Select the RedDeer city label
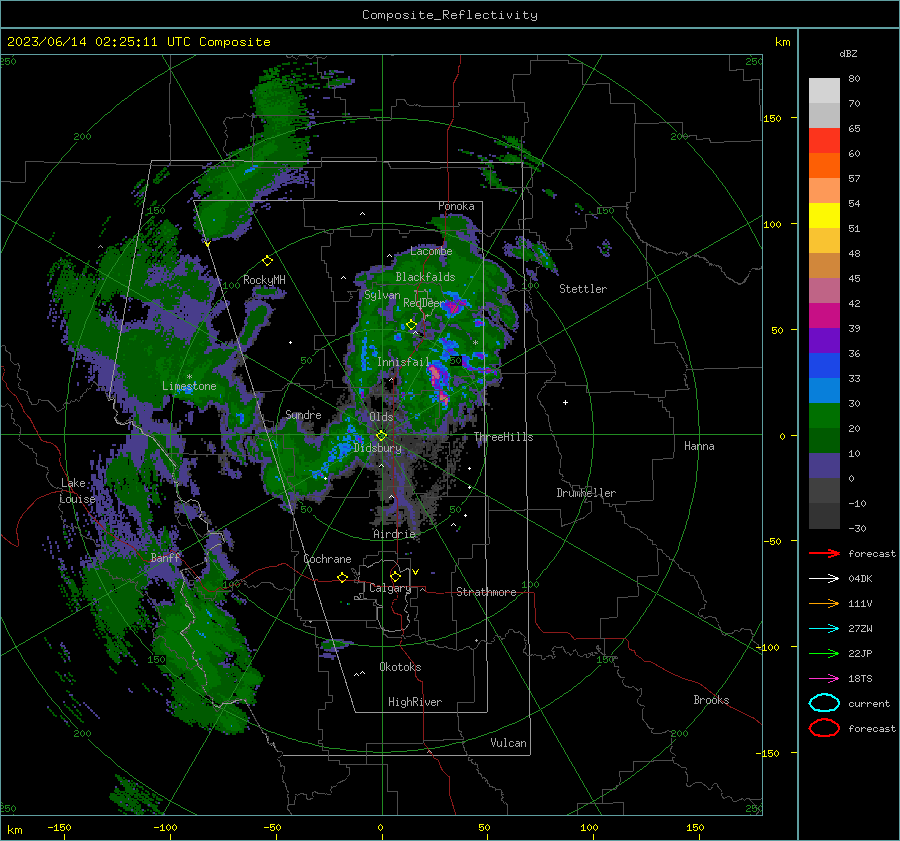This screenshot has width=900, height=841. click(424, 303)
